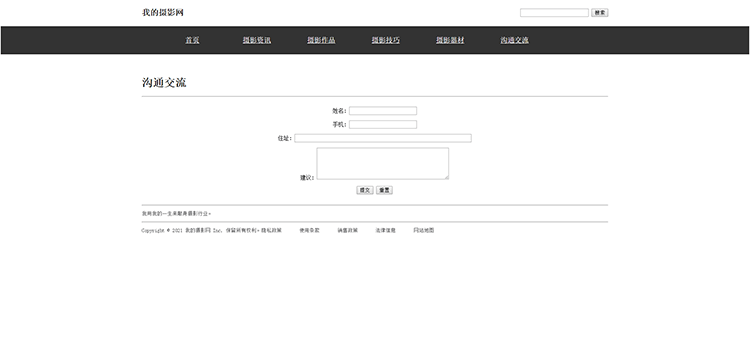Open the 首页 navigation link
Image resolution: width=750 pixels, height=360 pixels.
pyautogui.click(x=192, y=40)
